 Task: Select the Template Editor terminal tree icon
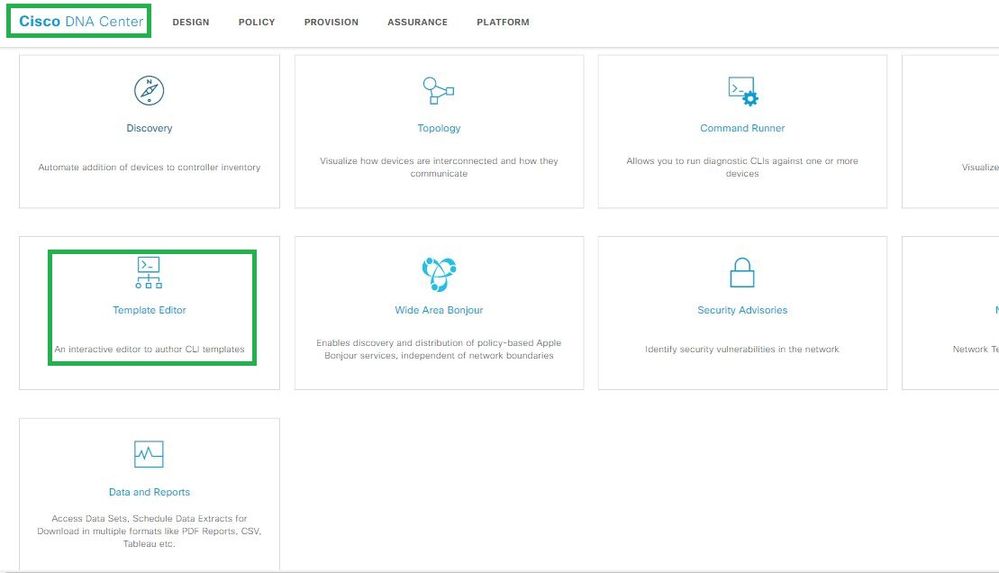tap(148, 273)
